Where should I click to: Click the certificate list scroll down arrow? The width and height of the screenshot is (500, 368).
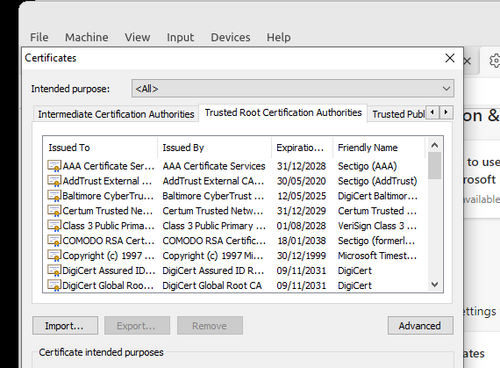[434, 284]
